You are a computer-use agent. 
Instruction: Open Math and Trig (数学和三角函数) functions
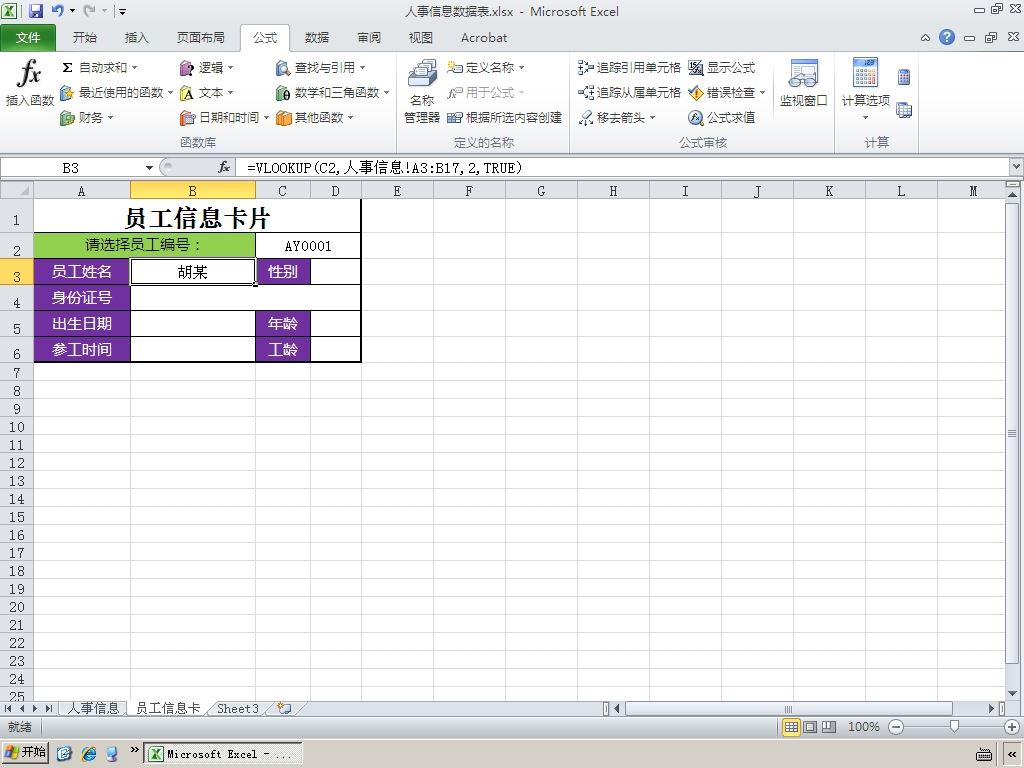click(332, 93)
